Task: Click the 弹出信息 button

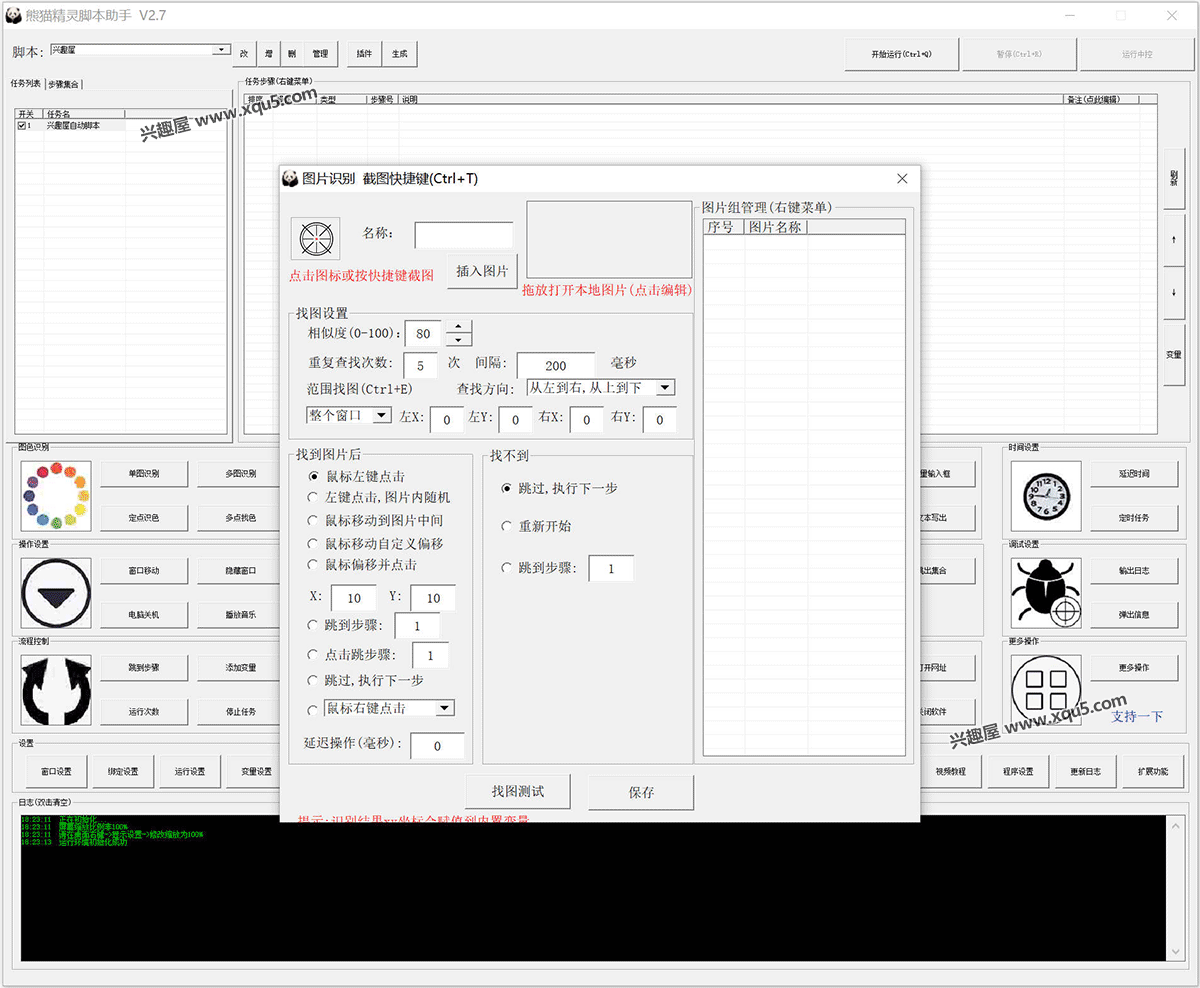Action: click(1134, 614)
